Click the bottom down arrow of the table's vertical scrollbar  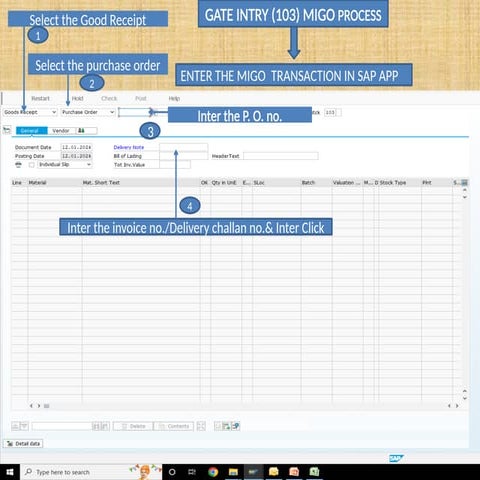pyautogui.click(x=465, y=398)
